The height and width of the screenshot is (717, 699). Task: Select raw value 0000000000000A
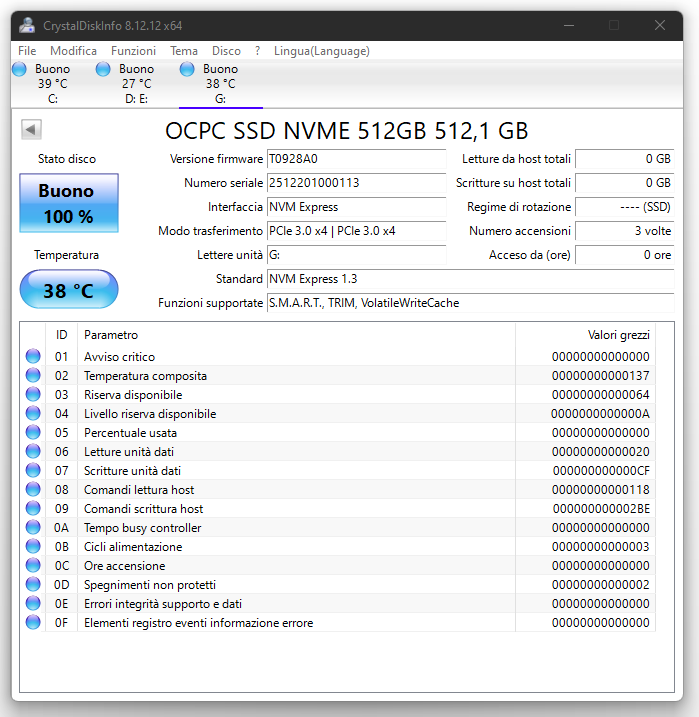[600, 414]
